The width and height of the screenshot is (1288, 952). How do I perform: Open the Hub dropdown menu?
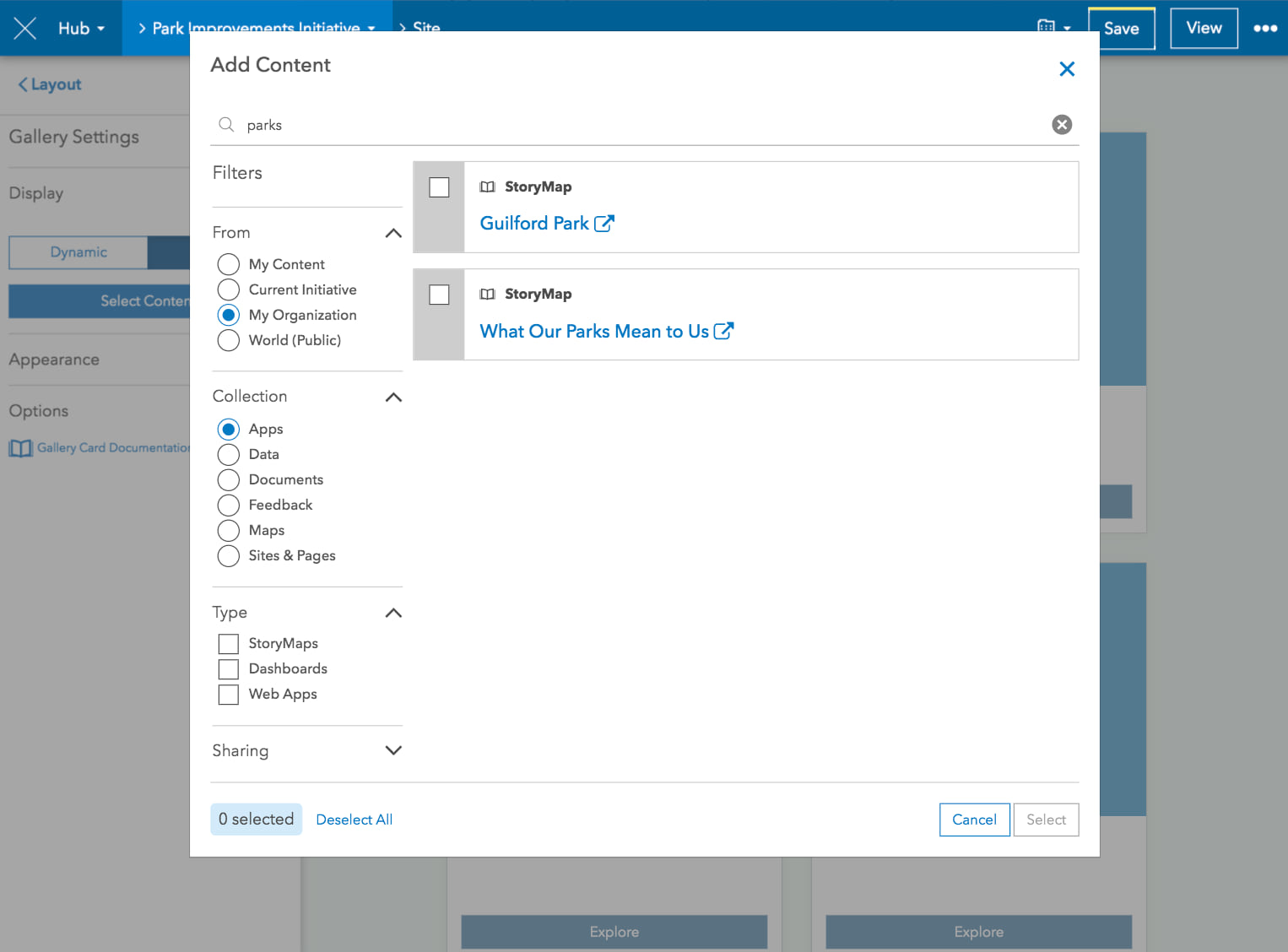pyautogui.click(x=82, y=29)
